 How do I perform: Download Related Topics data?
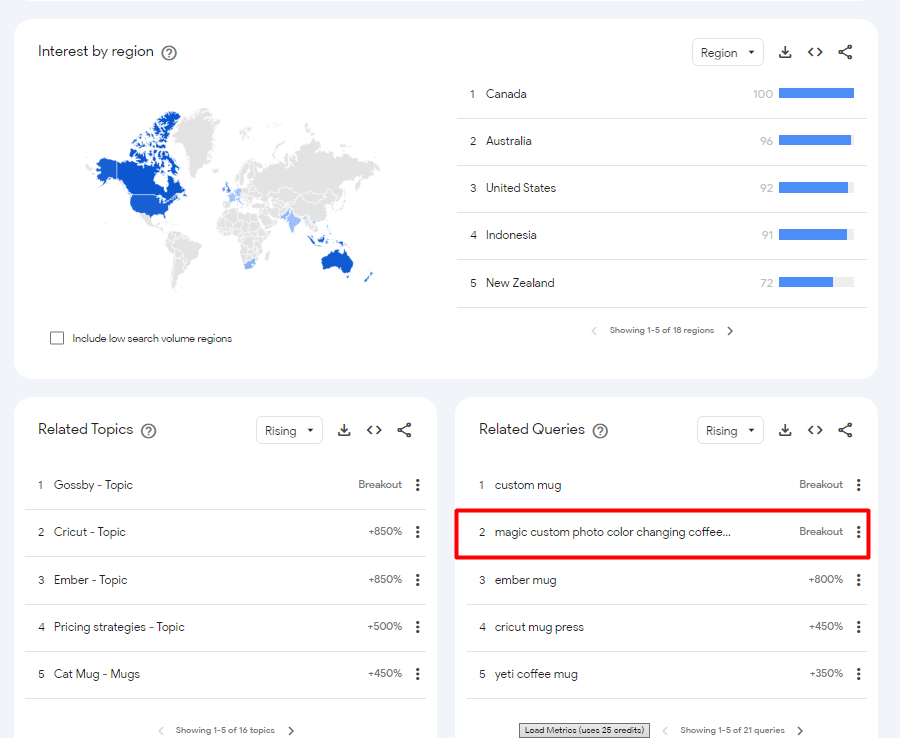344,430
